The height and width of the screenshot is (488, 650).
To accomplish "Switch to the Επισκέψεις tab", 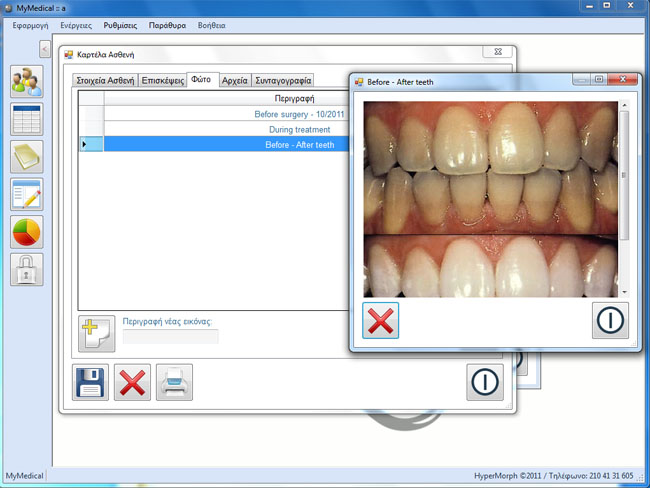I will 162,81.
